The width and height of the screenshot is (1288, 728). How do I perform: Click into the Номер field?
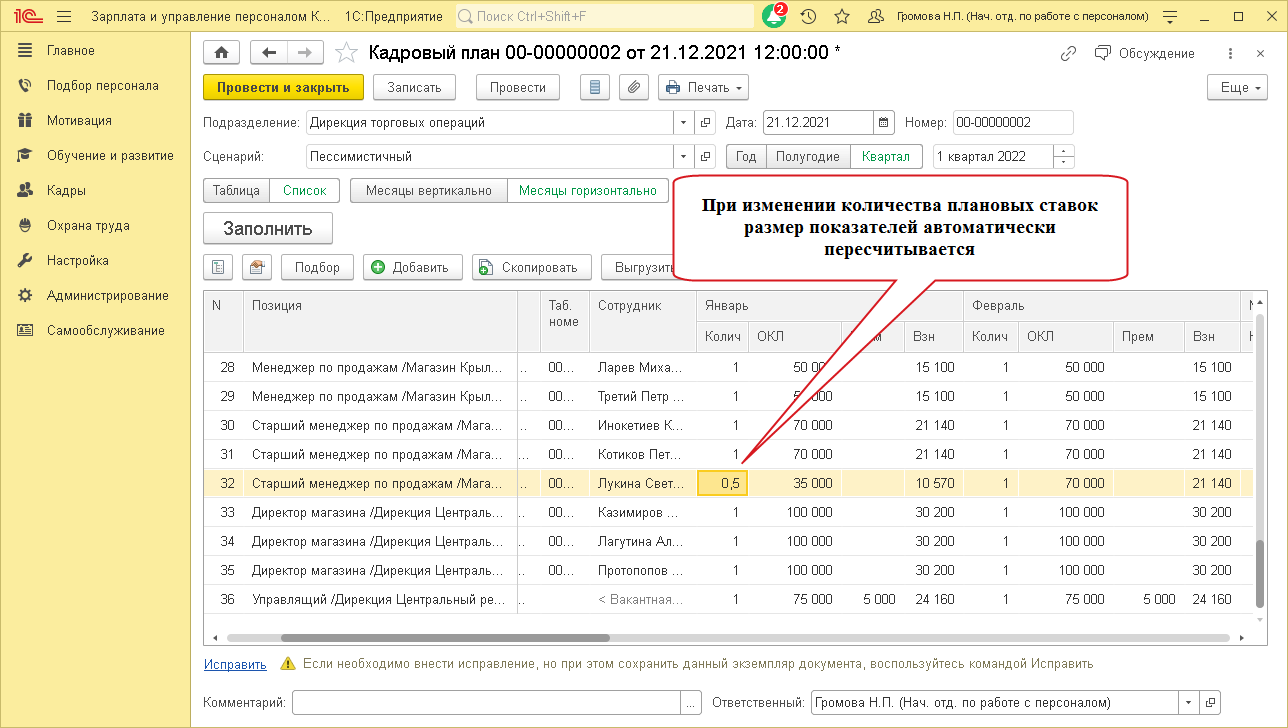coord(1013,123)
